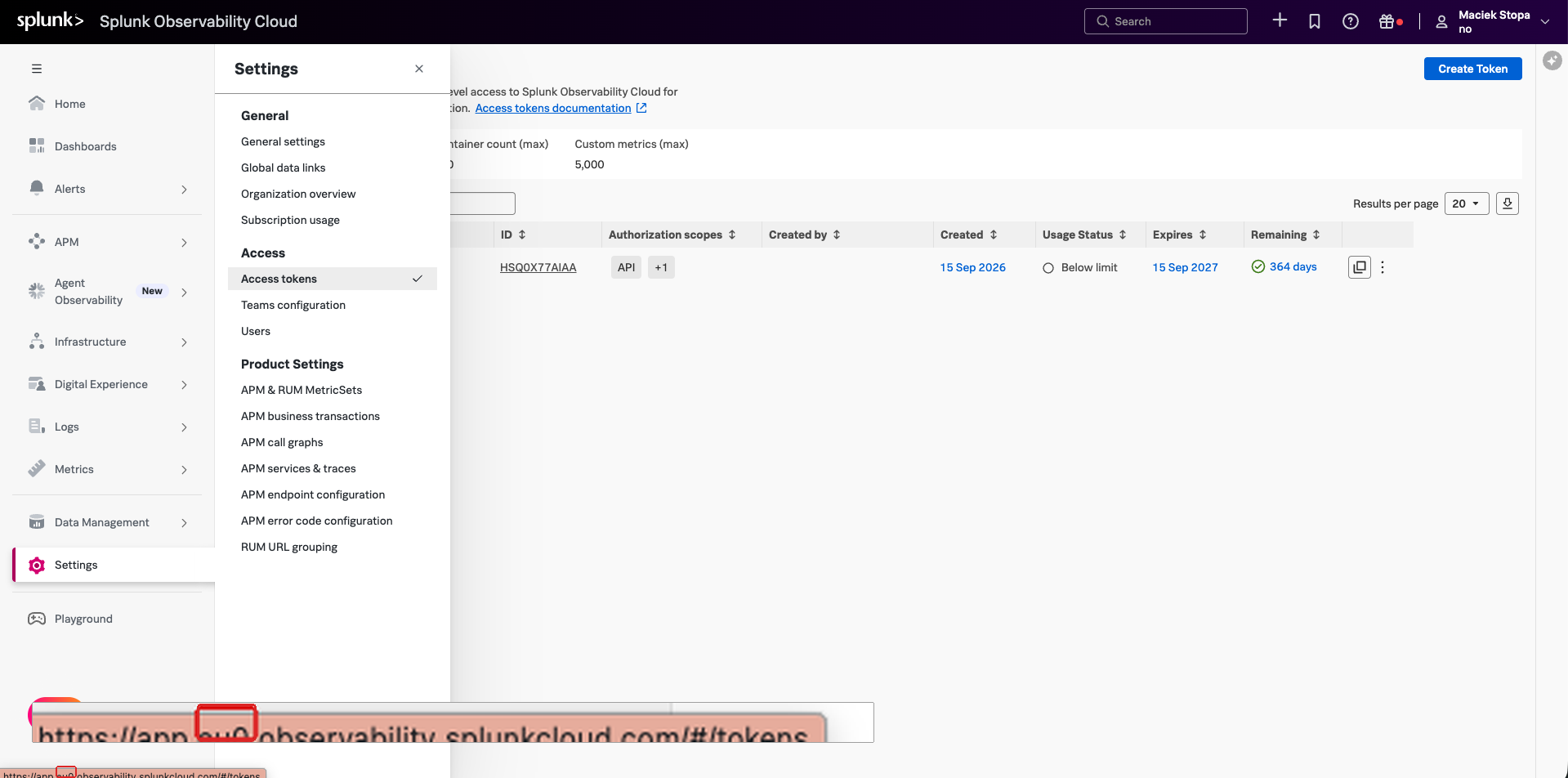Expand Digital Experience submenu
The width and height of the screenshot is (1568, 778).
click(184, 385)
